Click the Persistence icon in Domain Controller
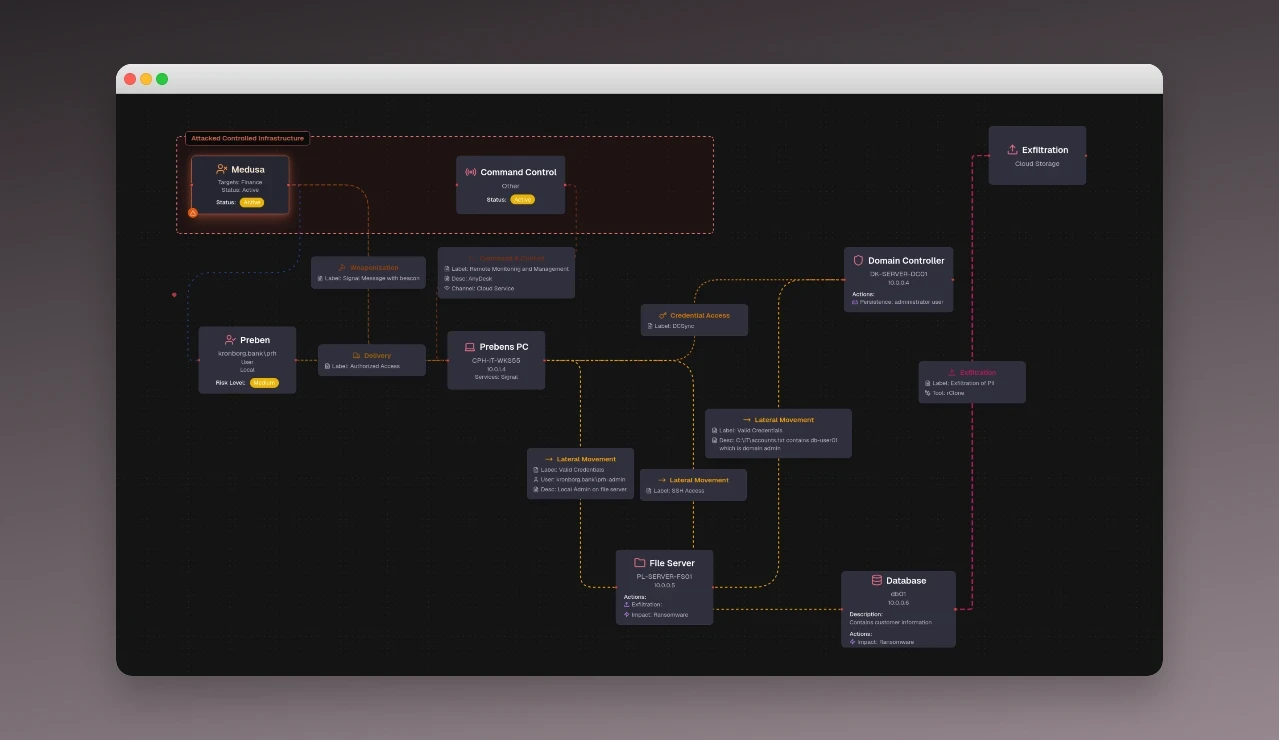This screenshot has height=740, width=1279. coord(854,302)
